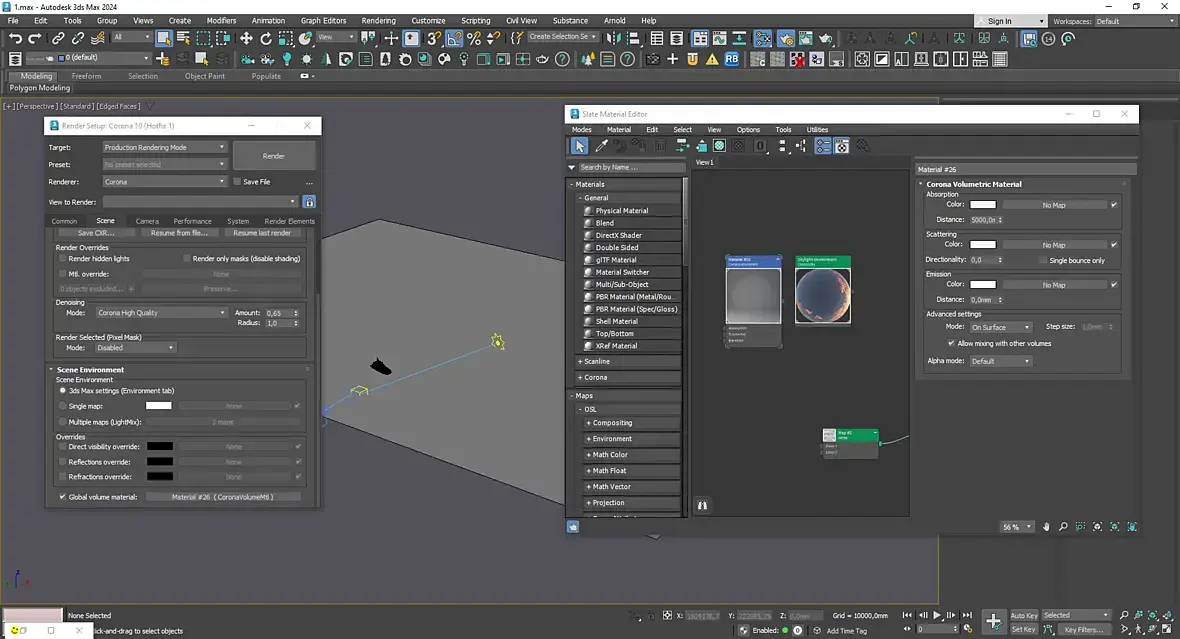Click the Pan hand tool in Slate editor
Image resolution: width=1180 pixels, height=639 pixels.
pyautogui.click(x=1046, y=527)
